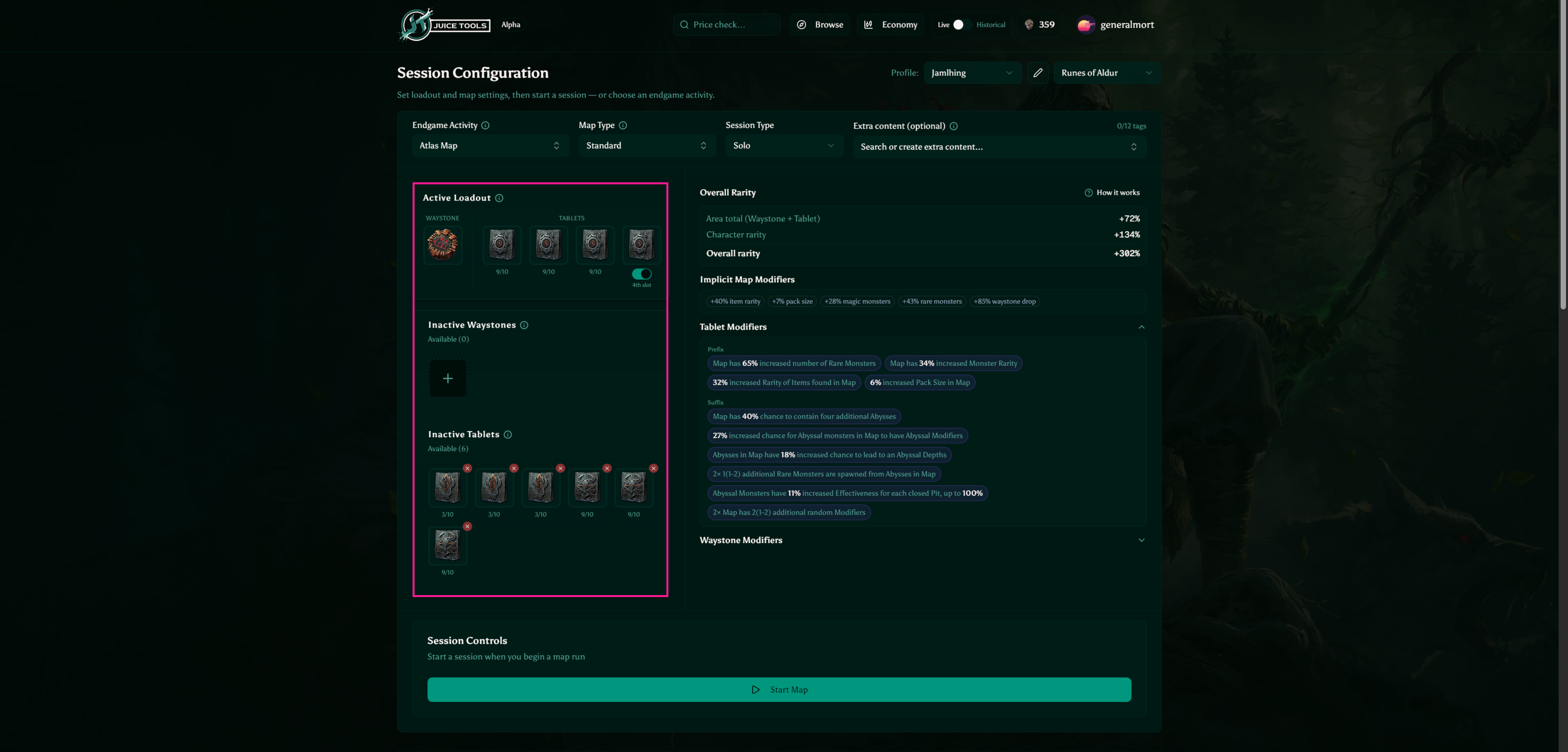Open Map Type Standard dropdown

pos(647,146)
